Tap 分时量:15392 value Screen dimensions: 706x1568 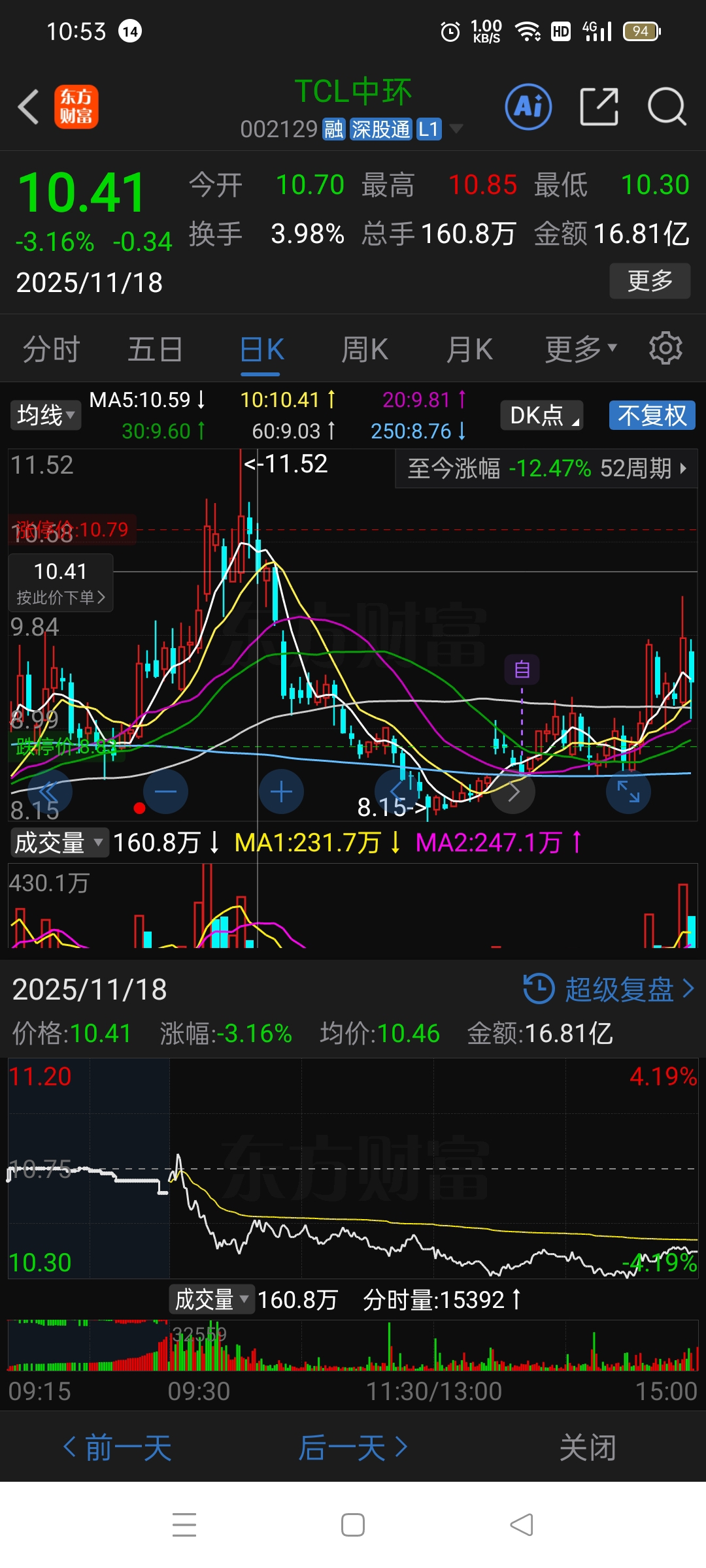pyautogui.click(x=442, y=1299)
